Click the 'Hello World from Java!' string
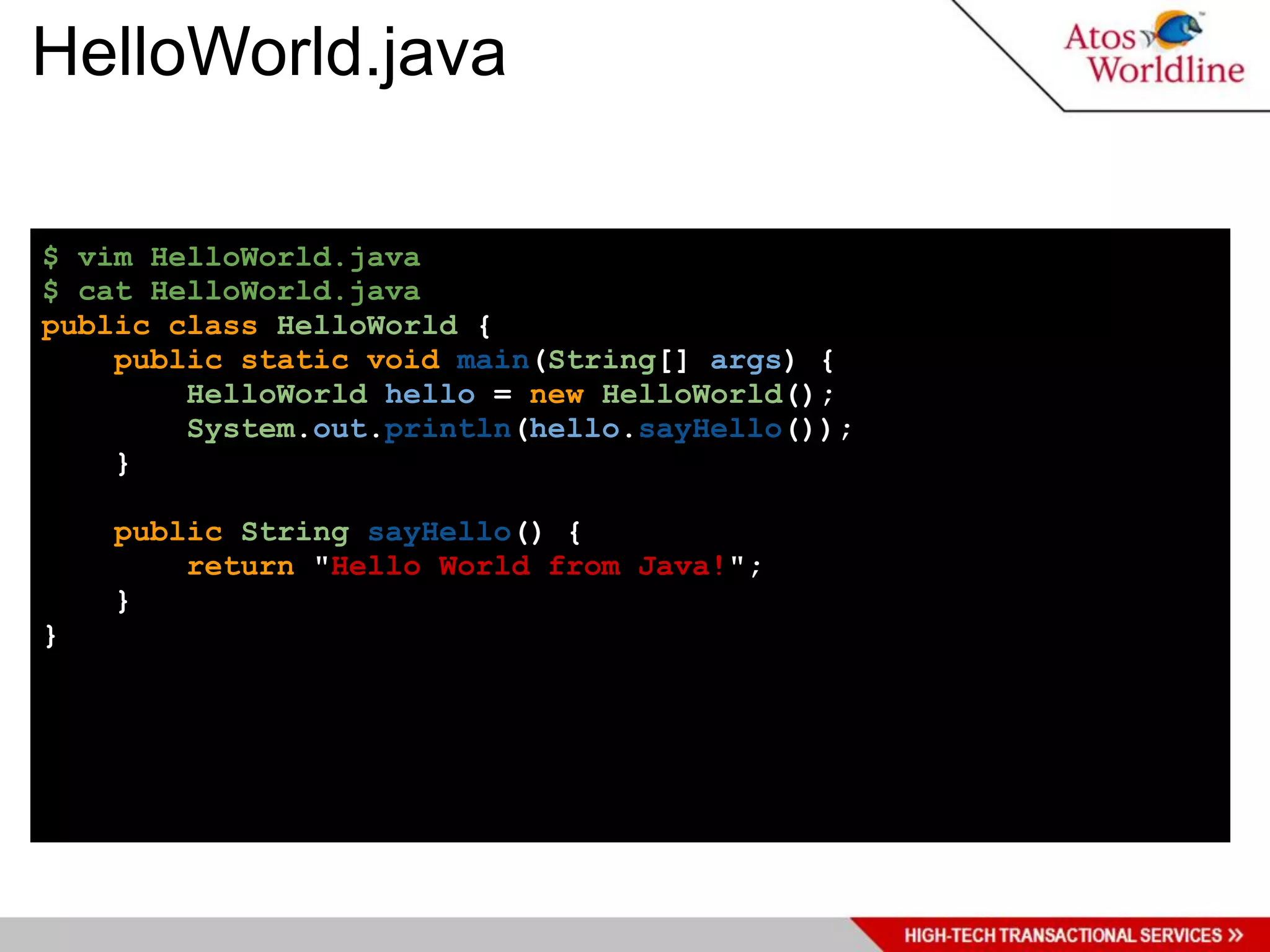The image size is (1270, 952). (528, 566)
